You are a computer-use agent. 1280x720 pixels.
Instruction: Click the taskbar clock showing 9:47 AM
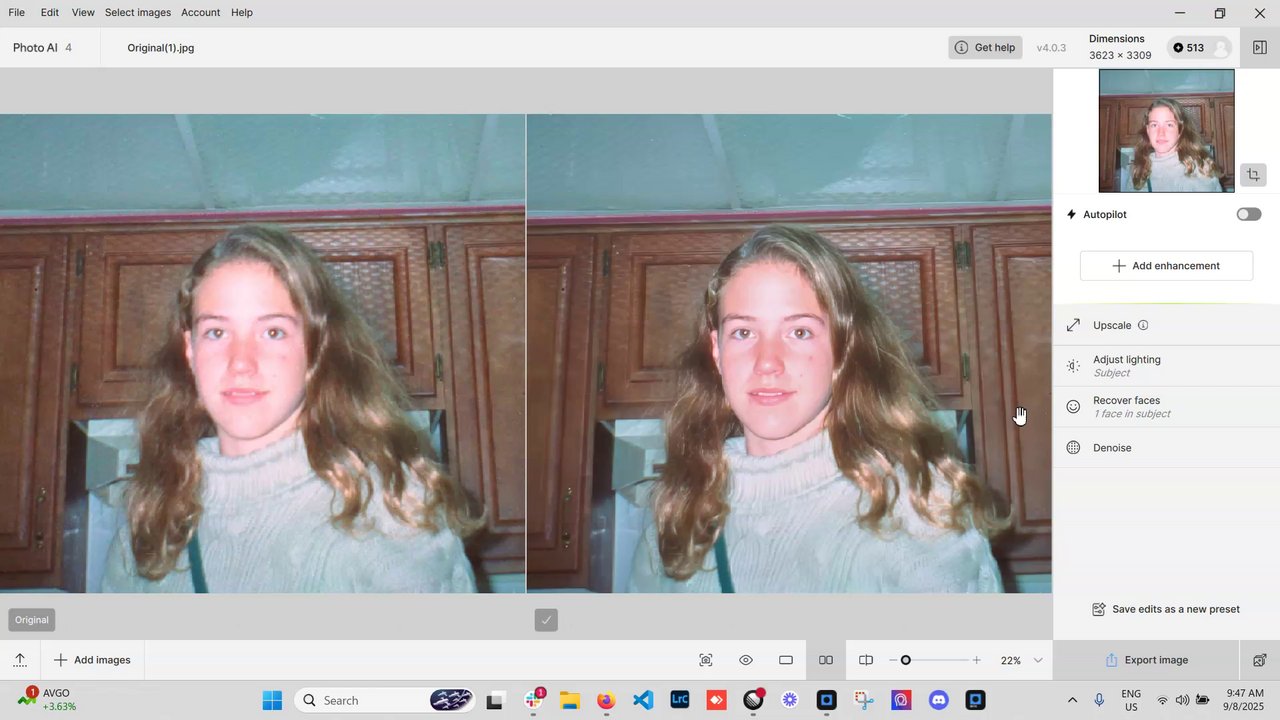(x=1245, y=700)
